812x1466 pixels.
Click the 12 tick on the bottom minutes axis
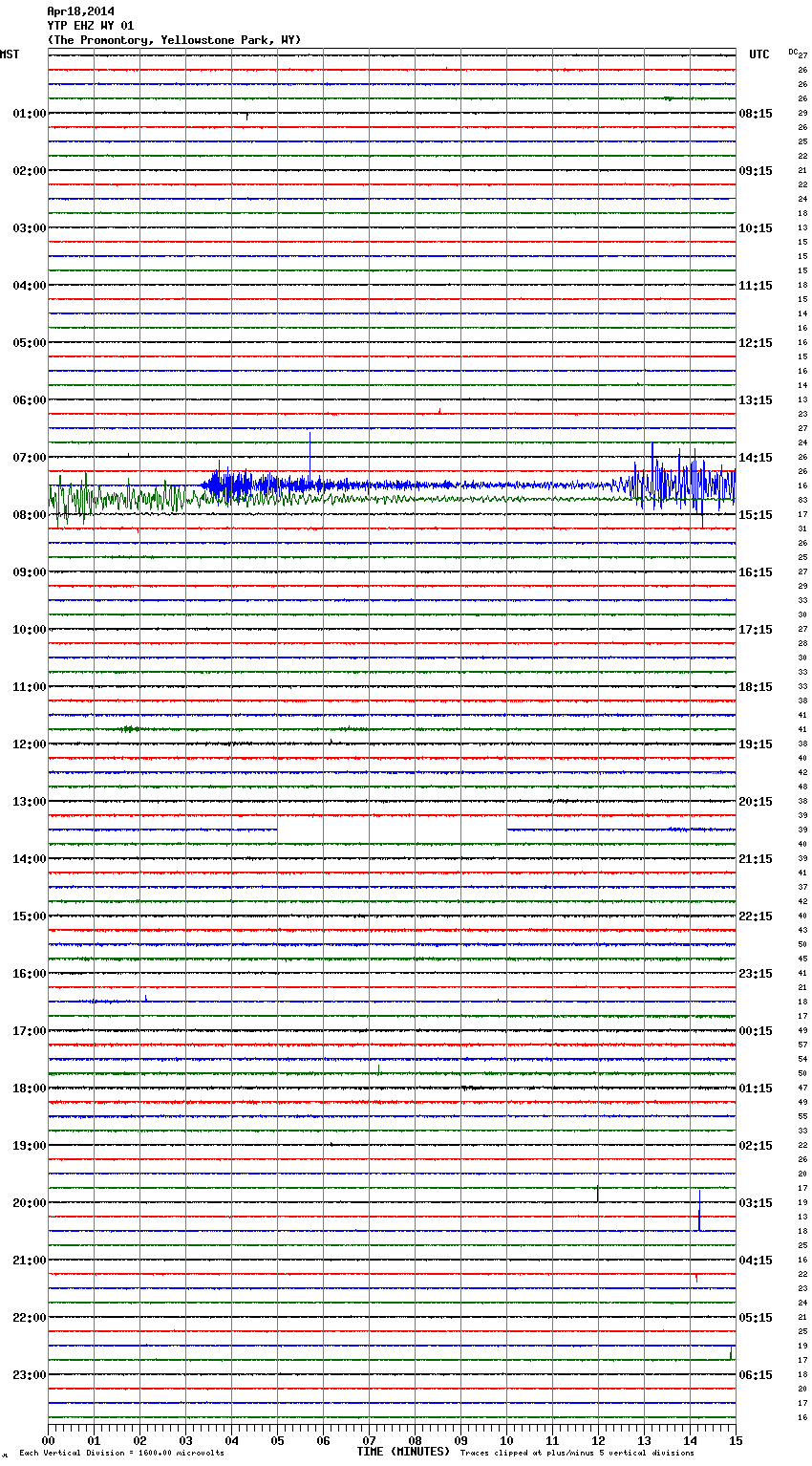click(x=598, y=1440)
